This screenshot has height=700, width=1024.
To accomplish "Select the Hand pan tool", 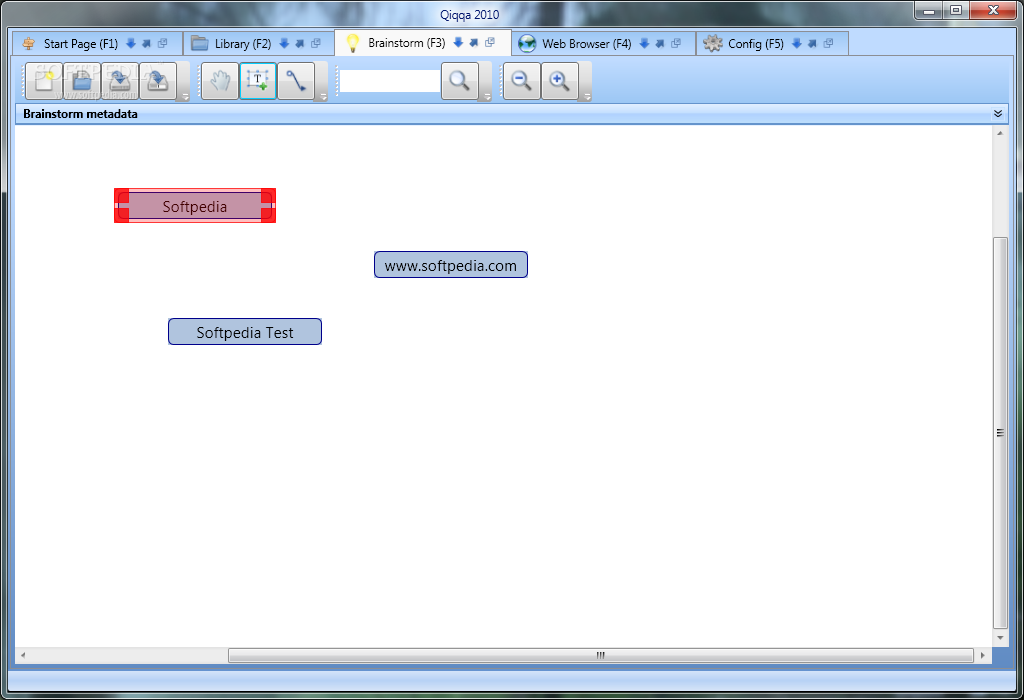I will point(220,81).
